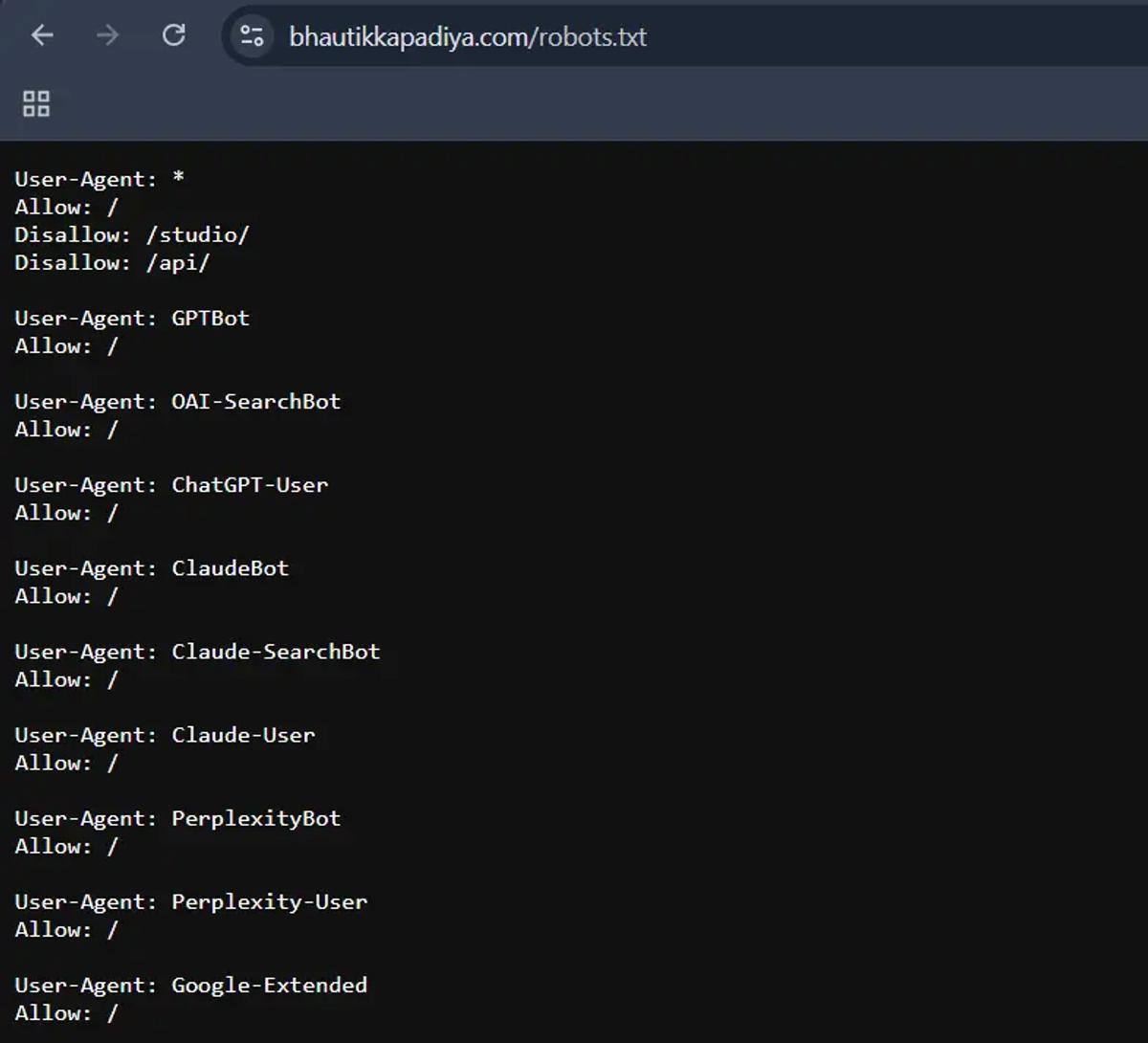Click the 'User-Agent: Claude-User' line
This screenshot has width=1148, height=1043.
(x=165, y=734)
